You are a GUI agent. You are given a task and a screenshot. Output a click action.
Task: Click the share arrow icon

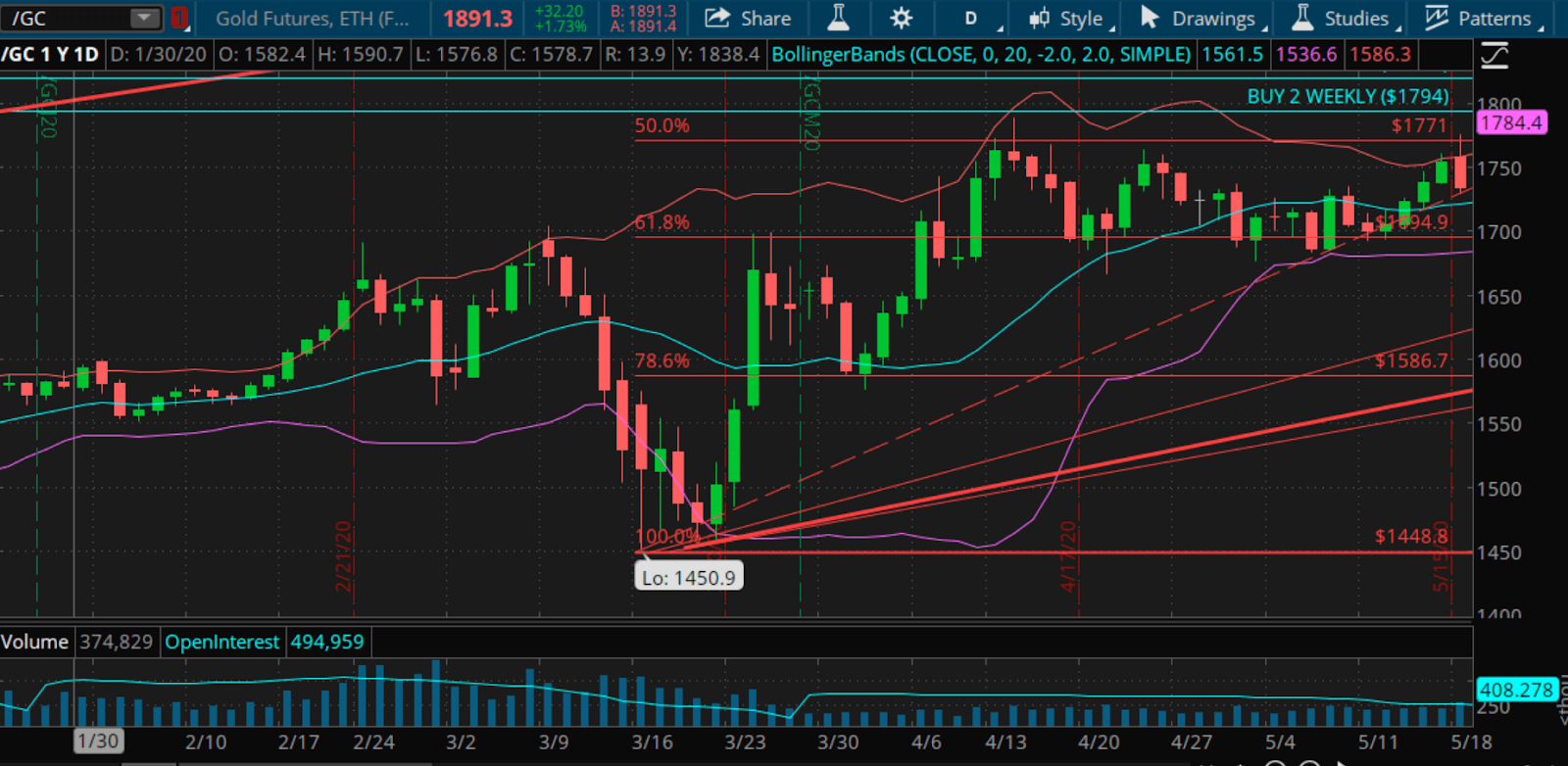coord(717,18)
